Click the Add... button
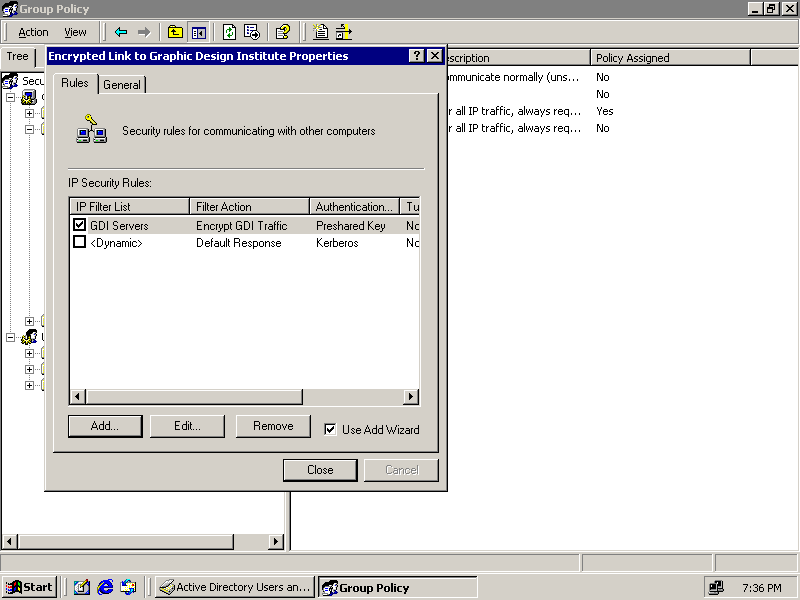Viewport: 800px width, 600px height. point(105,426)
